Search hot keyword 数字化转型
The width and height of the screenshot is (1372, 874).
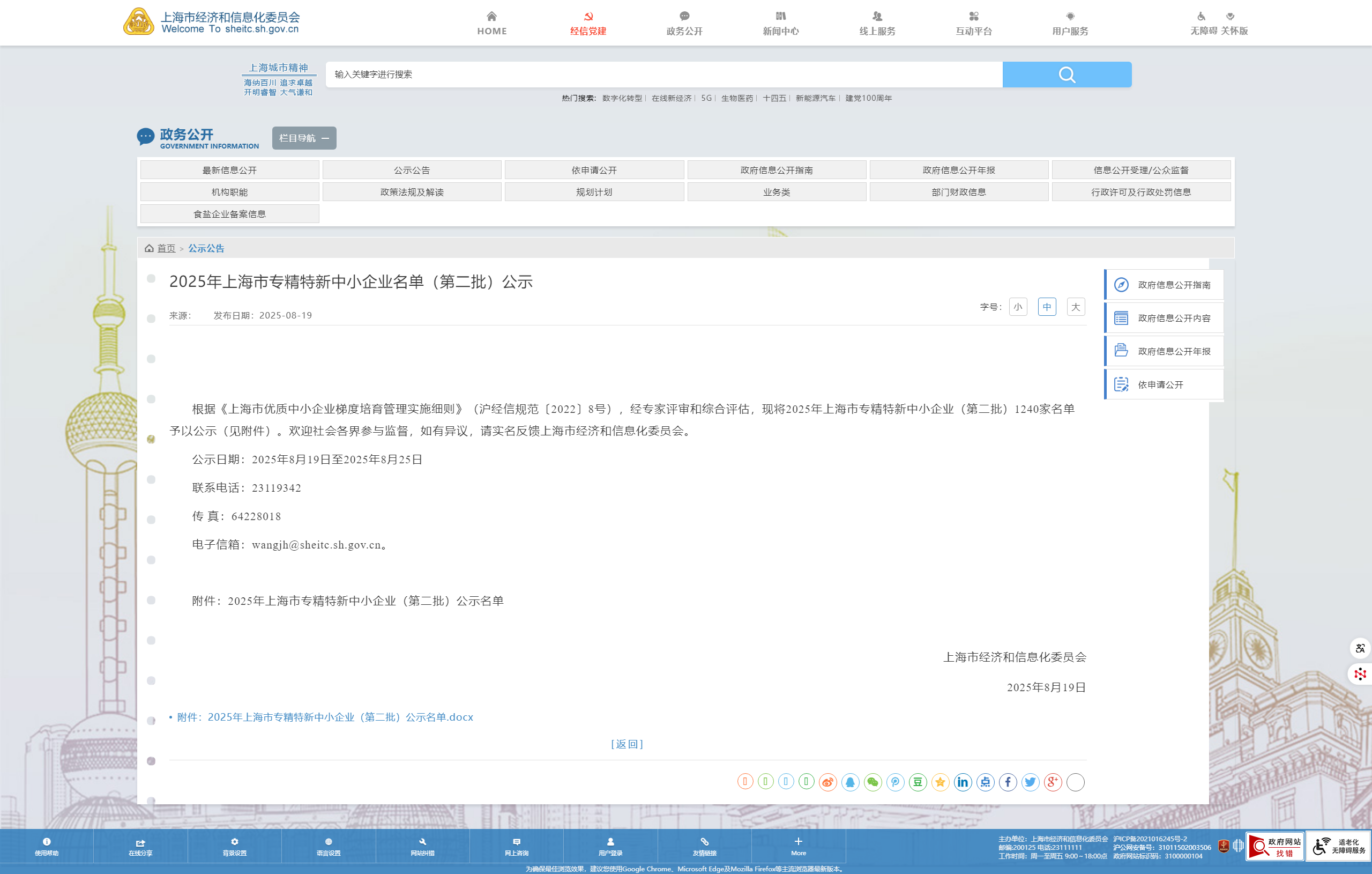[x=622, y=98]
